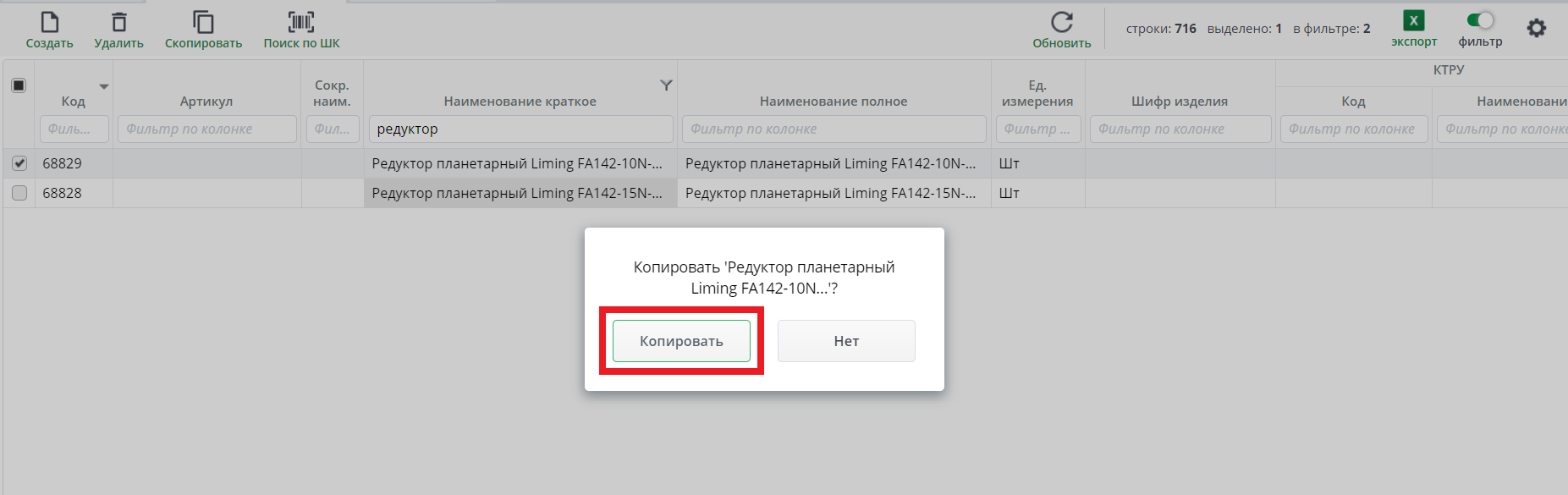The image size is (1568, 495).
Task: Click the Скопировать copy icon
Action: [203, 22]
